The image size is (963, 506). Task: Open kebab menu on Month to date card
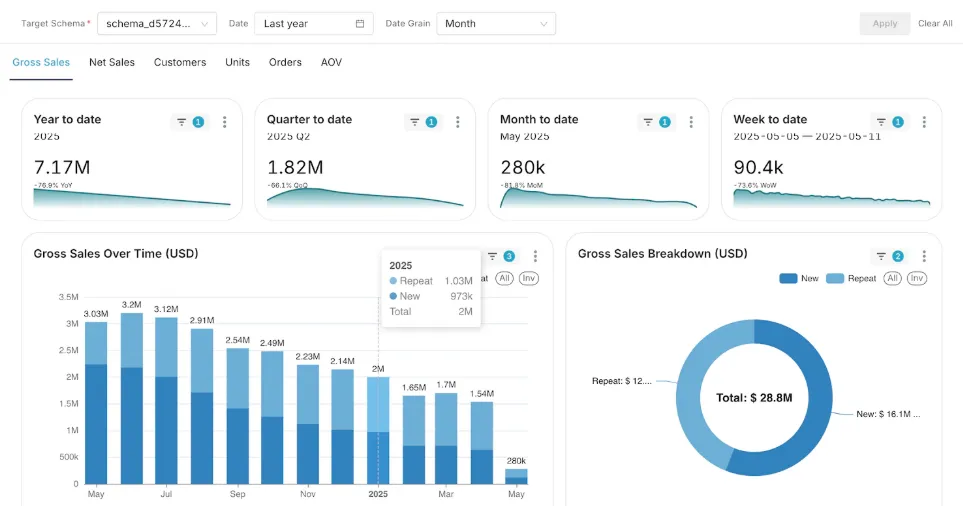691,122
